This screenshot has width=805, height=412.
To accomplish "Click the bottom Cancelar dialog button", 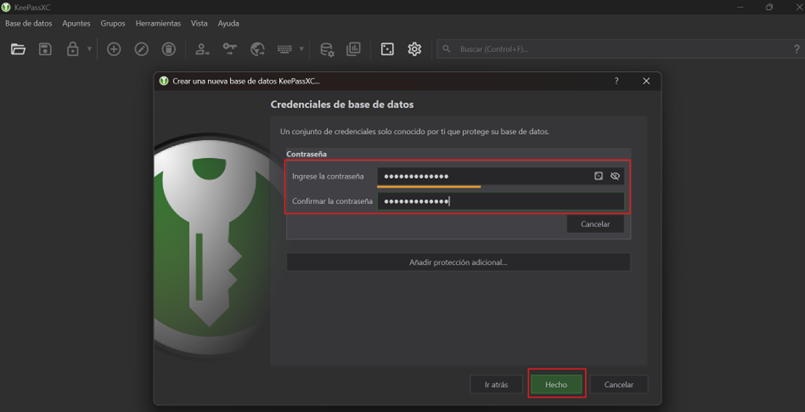I will pos(619,384).
